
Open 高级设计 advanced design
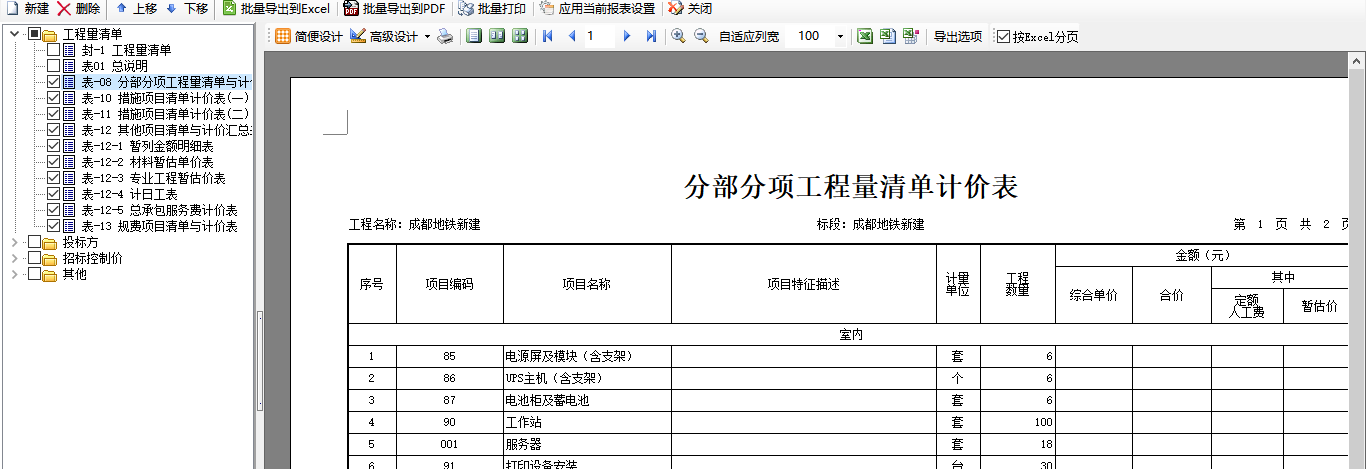click(x=385, y=36)
